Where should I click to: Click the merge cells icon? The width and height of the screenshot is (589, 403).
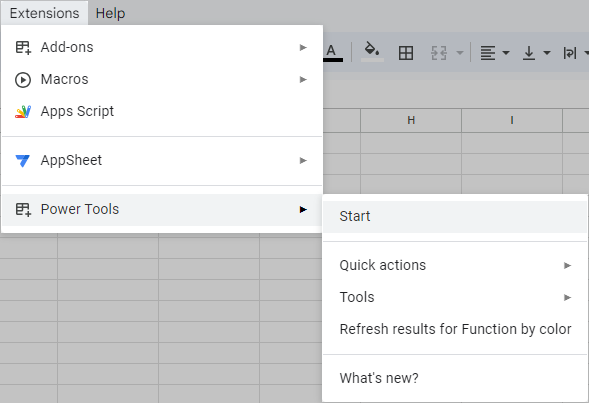click(x=439, y=53)
